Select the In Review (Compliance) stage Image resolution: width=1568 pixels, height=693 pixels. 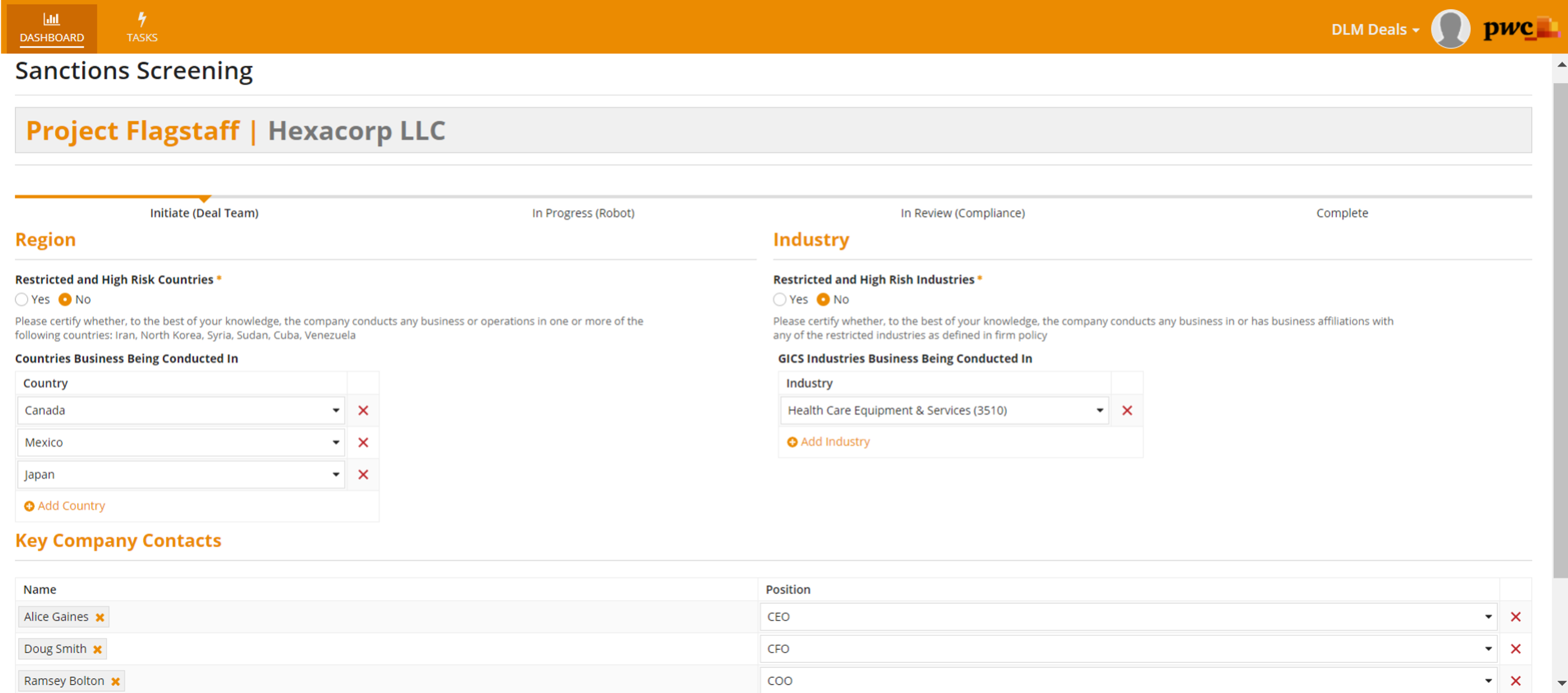point(963,212)
